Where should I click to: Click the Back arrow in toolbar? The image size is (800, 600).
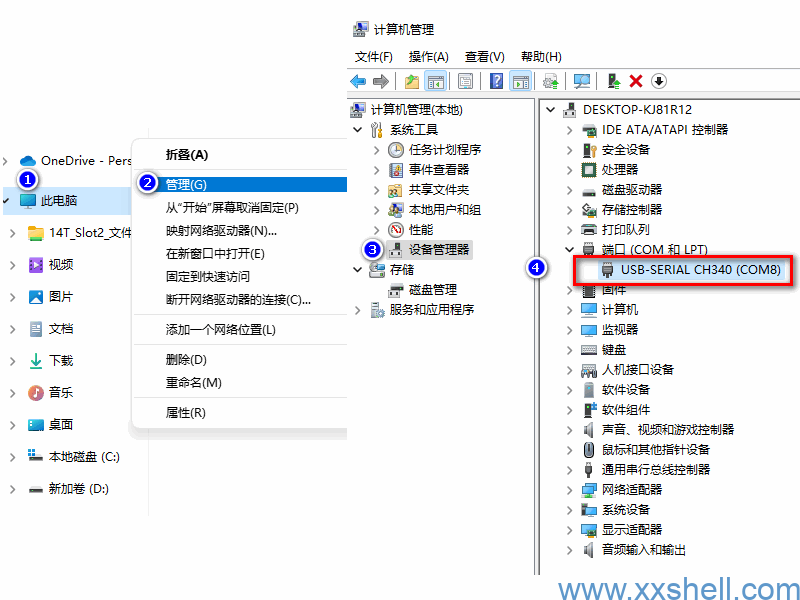tap(358, 81)
